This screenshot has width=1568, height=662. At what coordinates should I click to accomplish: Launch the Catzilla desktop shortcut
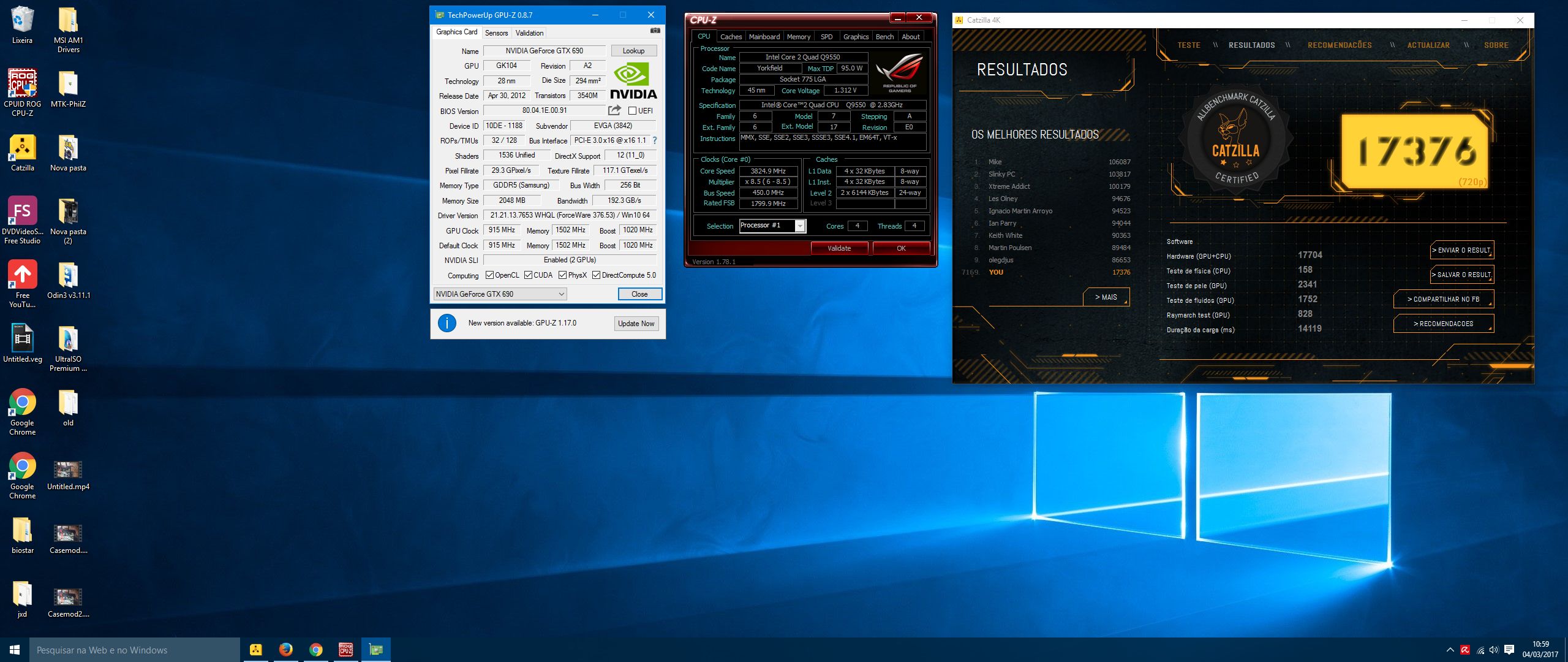click(22, 153)
